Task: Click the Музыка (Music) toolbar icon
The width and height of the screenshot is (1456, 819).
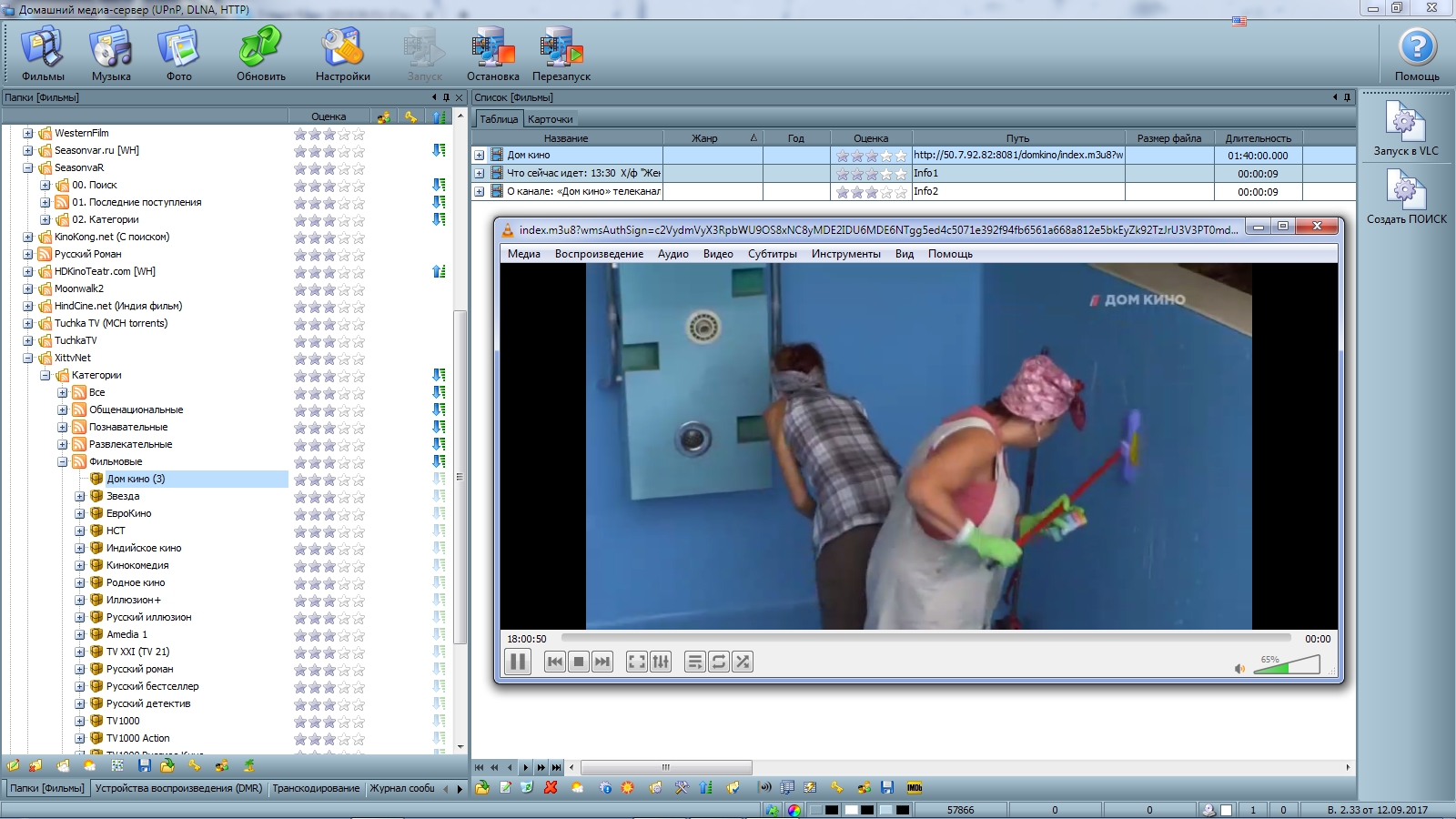Action: (x=111, y=53)
